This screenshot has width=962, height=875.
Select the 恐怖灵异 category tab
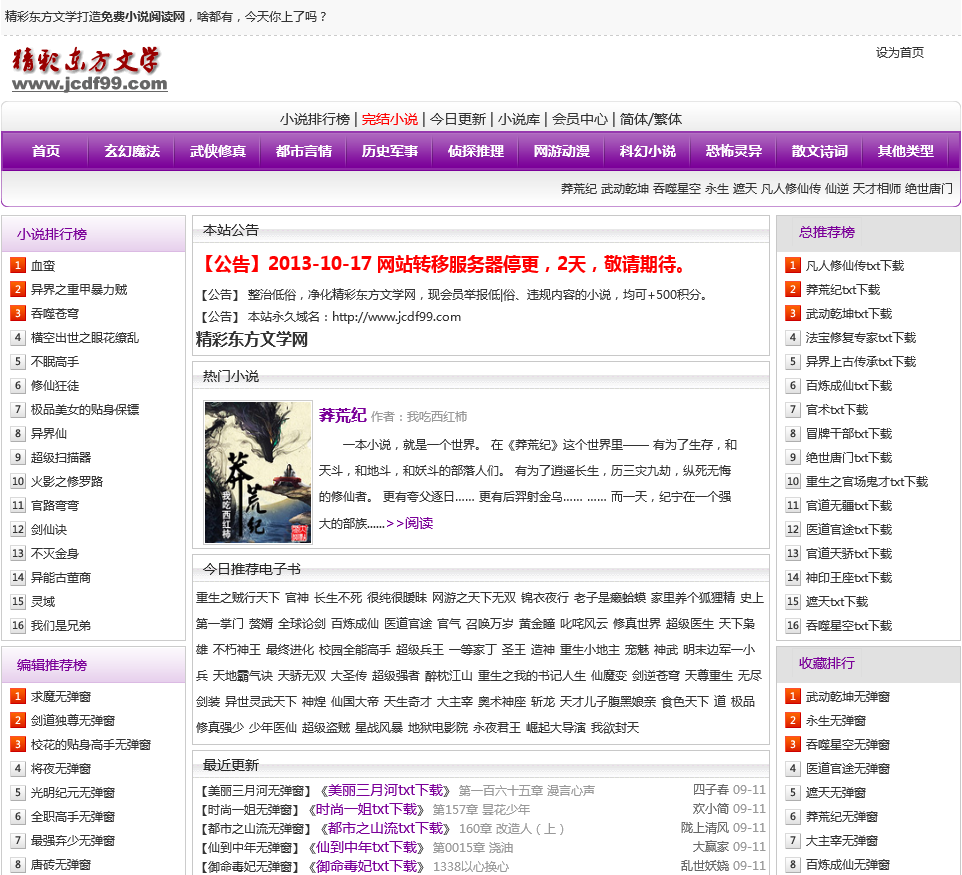click(x=733, y=151)
